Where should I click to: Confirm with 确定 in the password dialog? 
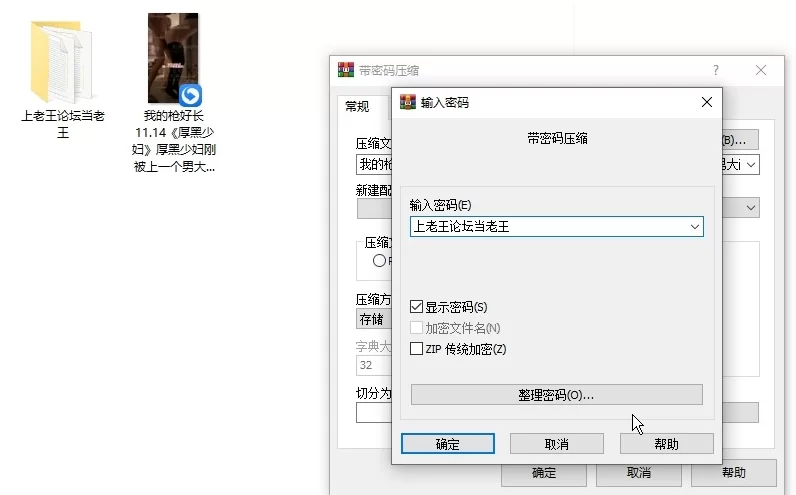click(x=448, y=444)
